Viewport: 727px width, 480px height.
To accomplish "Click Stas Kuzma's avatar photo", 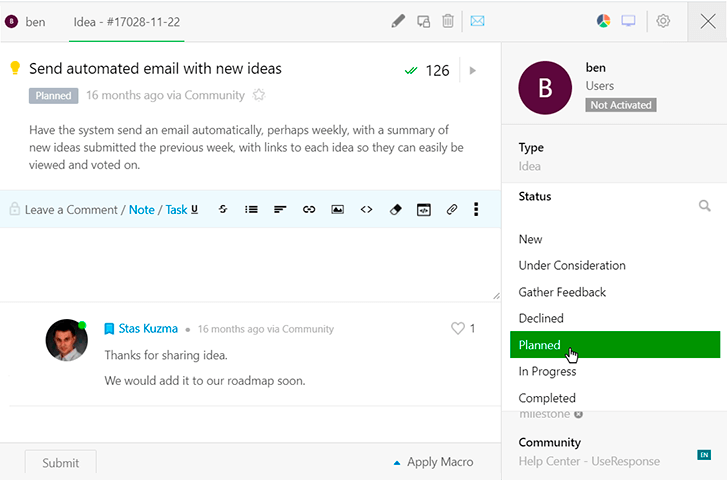I will (66, 340).
